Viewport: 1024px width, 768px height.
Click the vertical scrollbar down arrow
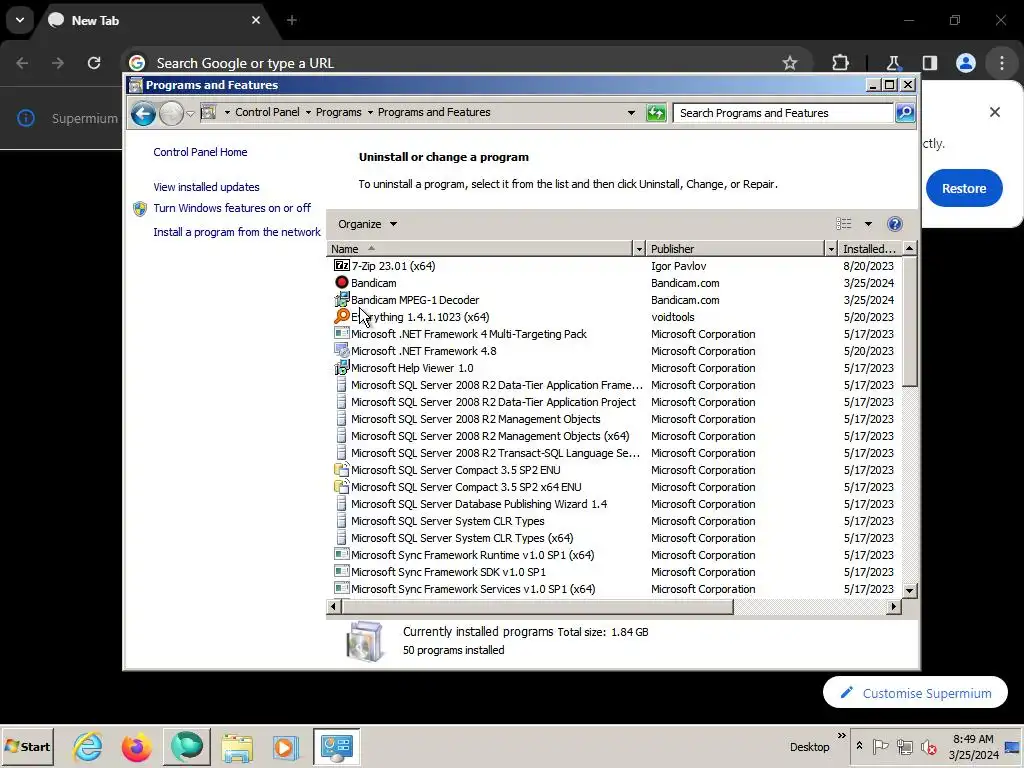pos(909,590)
